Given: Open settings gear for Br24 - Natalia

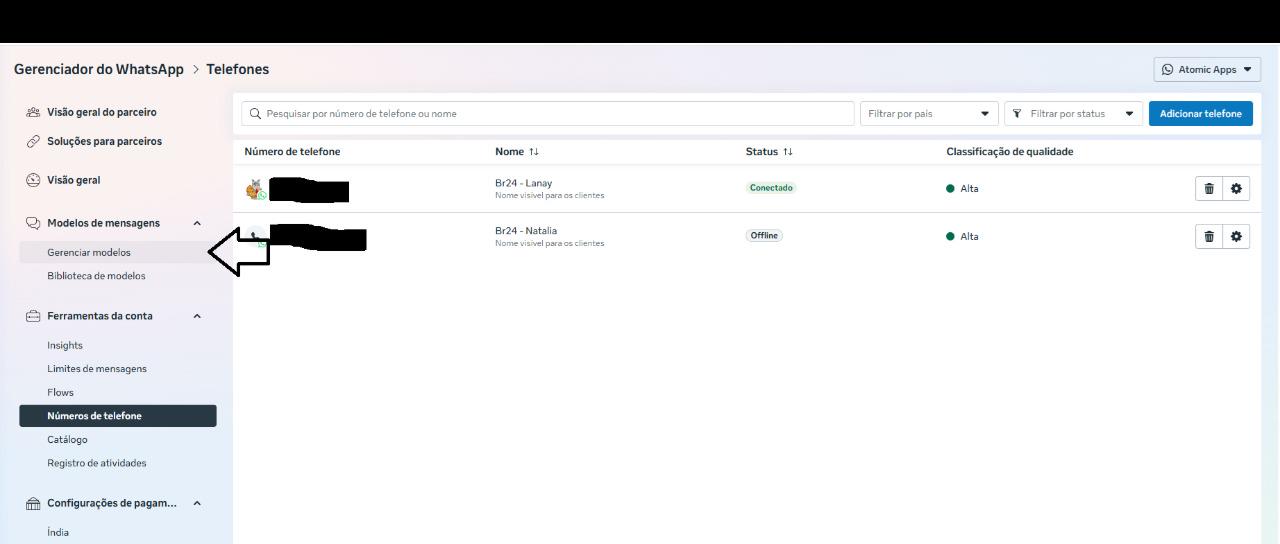Looking at the screenshot, I should [1236, 236].
